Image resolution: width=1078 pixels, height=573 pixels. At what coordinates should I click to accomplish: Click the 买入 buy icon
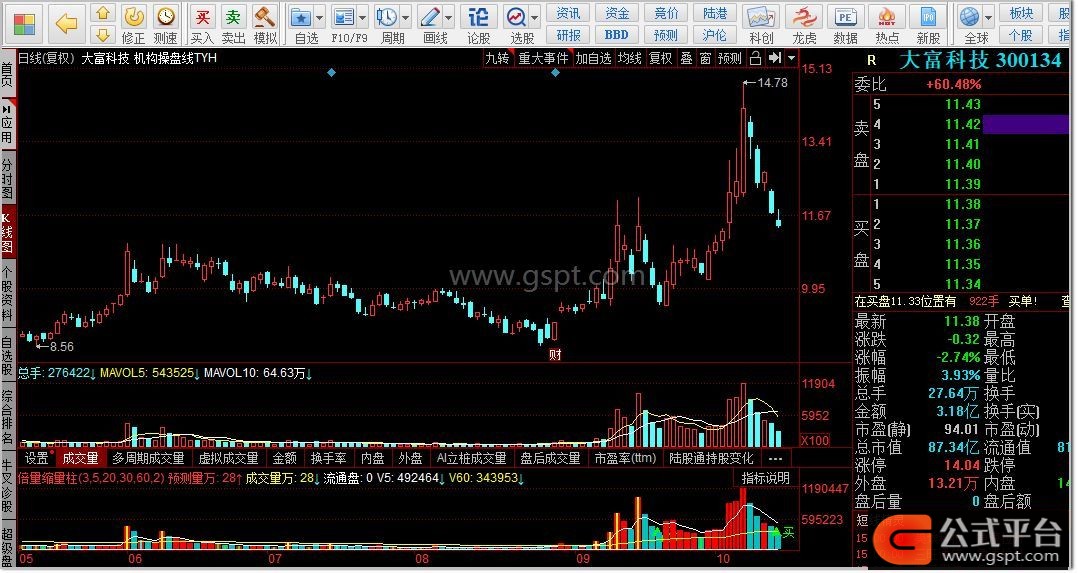pyautogui.click(x=202, y=24)
